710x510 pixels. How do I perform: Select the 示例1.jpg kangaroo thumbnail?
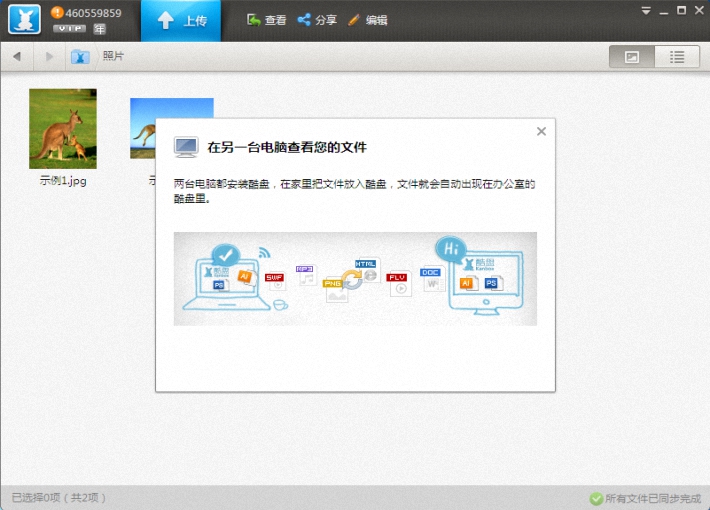(62, 128)
